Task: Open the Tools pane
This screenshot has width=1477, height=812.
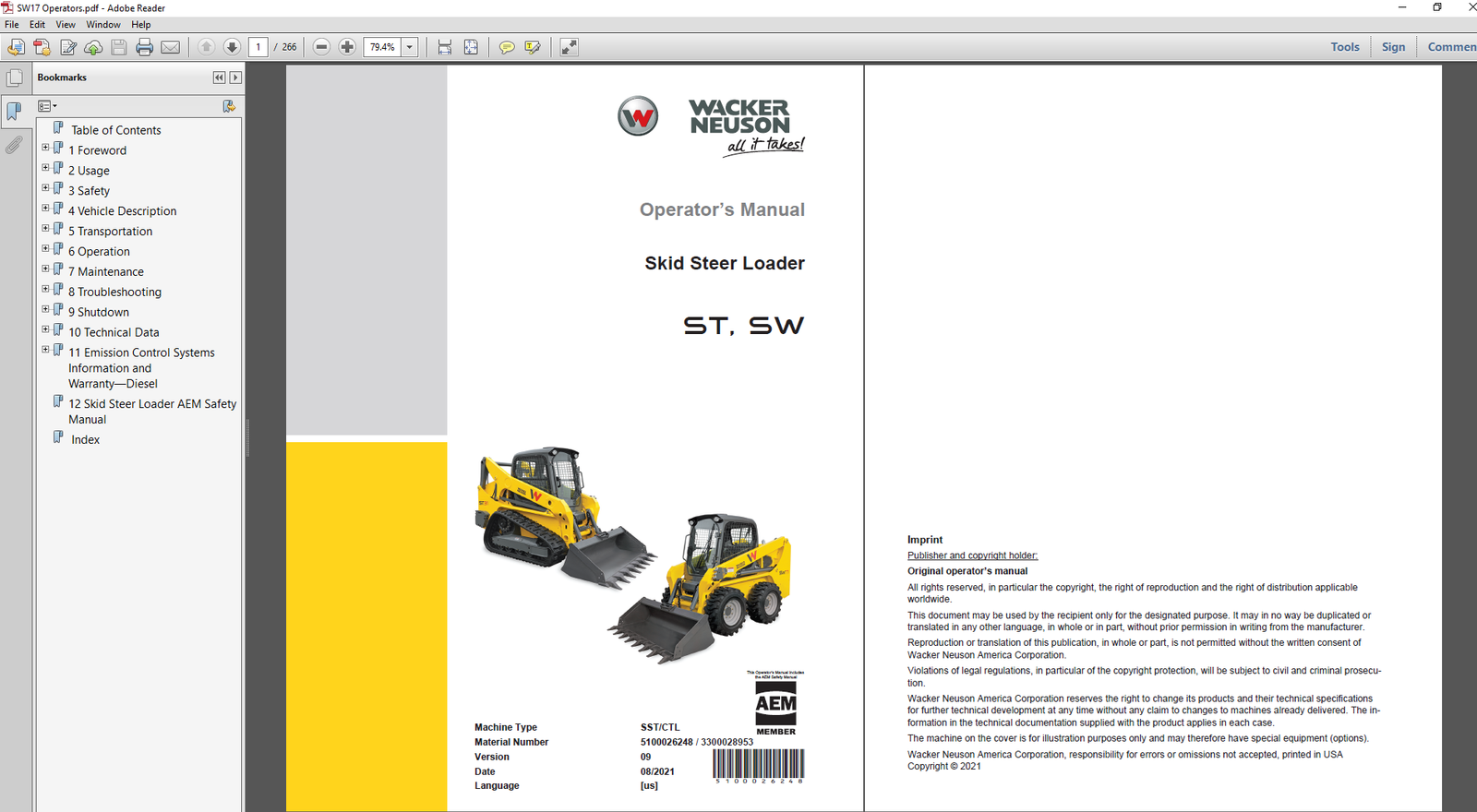Action: pyautogui.click(x=1344, y=47)
